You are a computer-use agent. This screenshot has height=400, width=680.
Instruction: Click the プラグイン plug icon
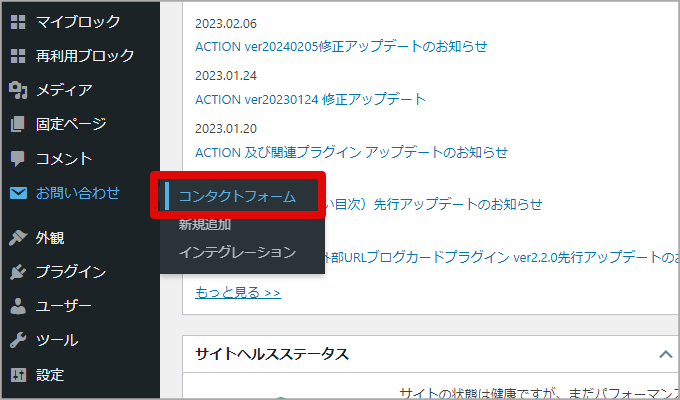[18, 272]
